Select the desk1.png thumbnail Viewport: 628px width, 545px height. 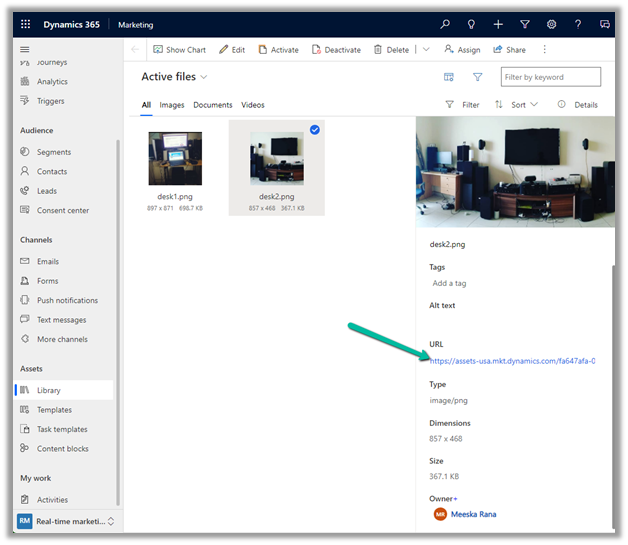(175, 159)
